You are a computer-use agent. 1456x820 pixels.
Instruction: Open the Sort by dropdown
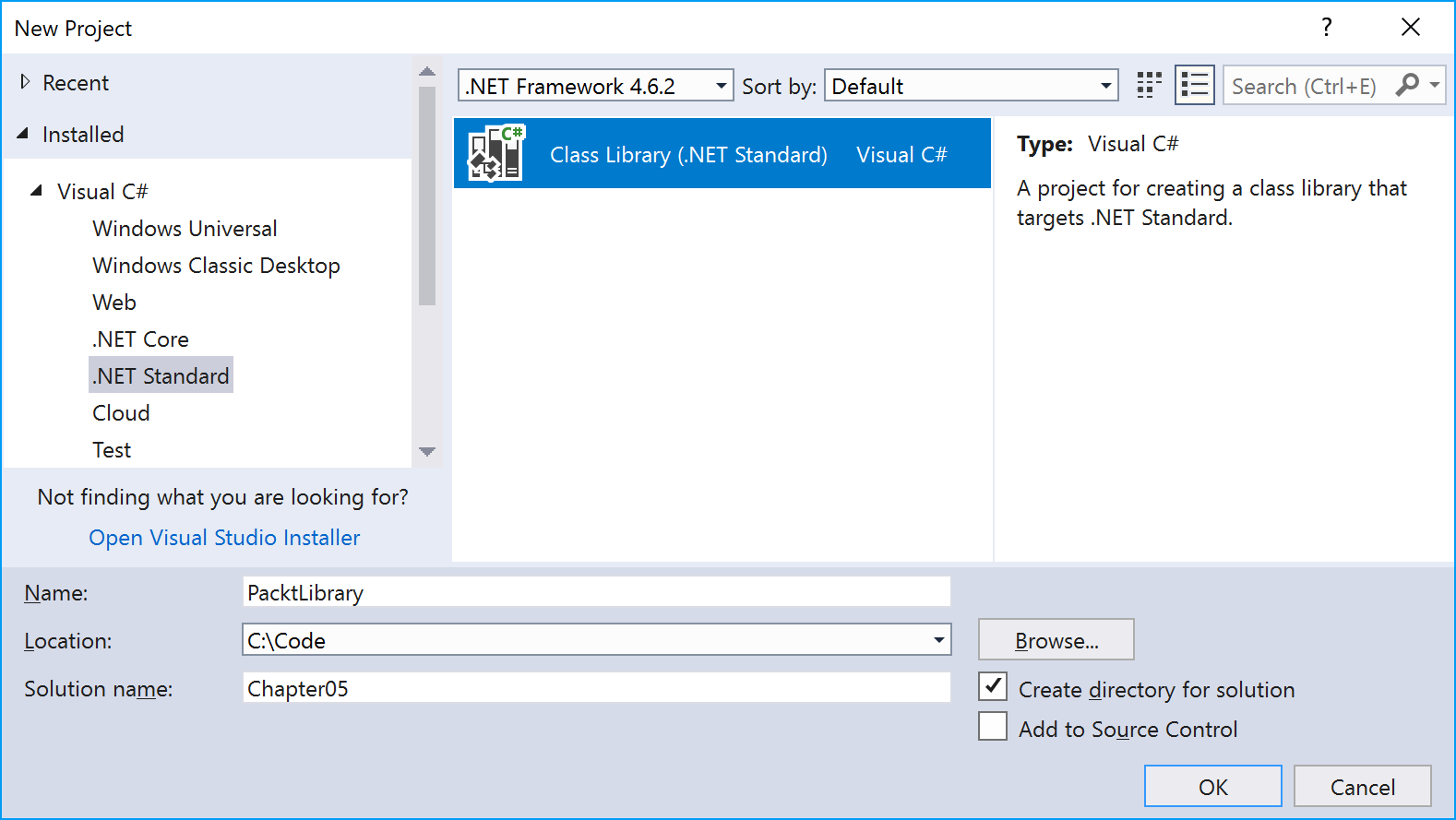(971, 86)
